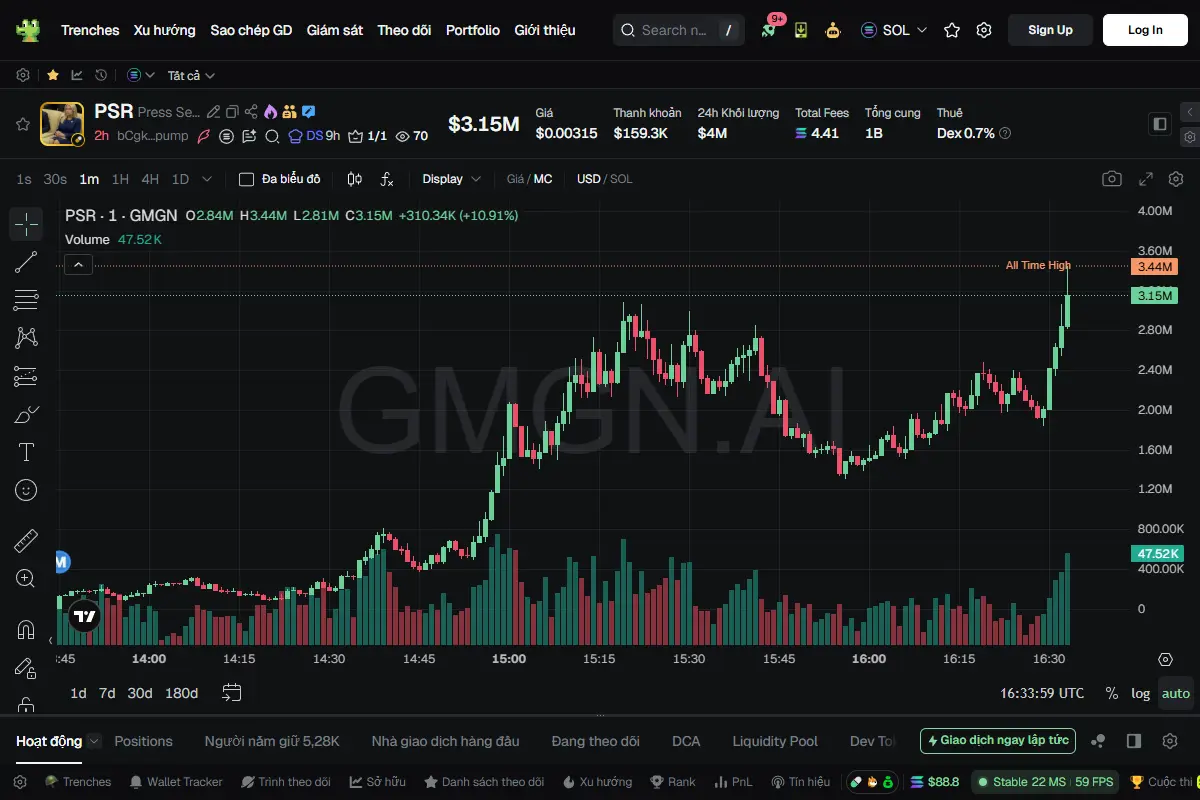Open the SOL chain dropdown
The height and width of the screenshot is (800, 1200).
[x=894, y=30]
